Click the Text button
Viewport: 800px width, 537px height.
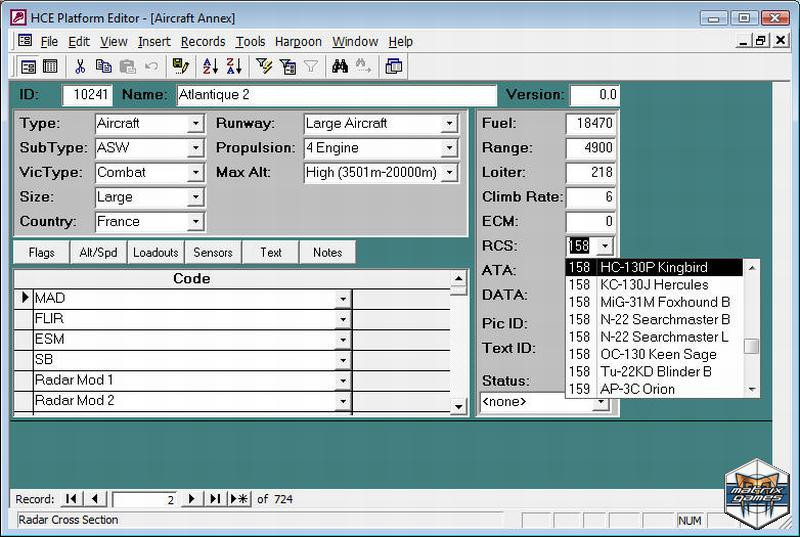[x=270, y=252]
